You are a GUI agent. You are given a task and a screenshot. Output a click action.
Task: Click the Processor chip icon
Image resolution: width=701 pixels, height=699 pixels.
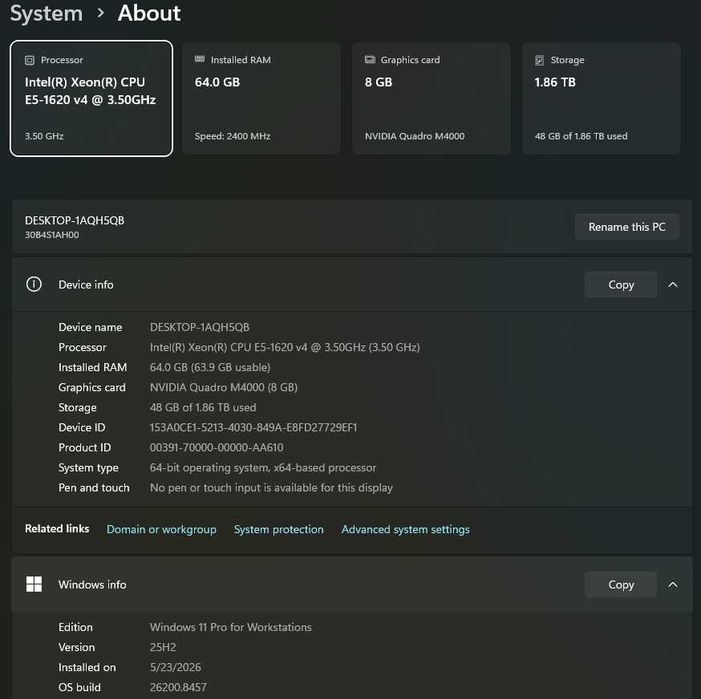pyautogui.click(x=30, y=60)
